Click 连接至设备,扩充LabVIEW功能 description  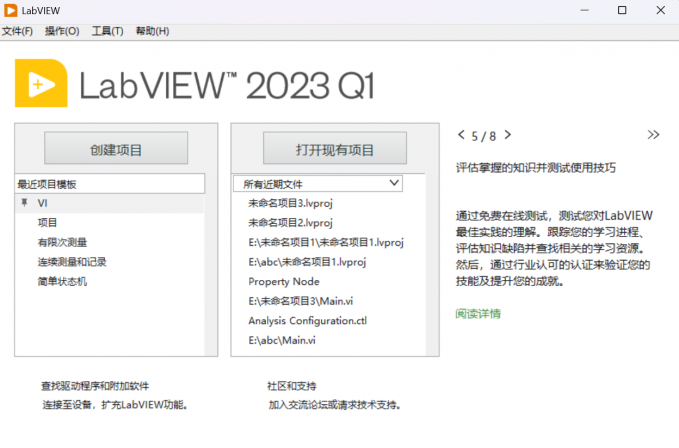click(x=115, y=405)
